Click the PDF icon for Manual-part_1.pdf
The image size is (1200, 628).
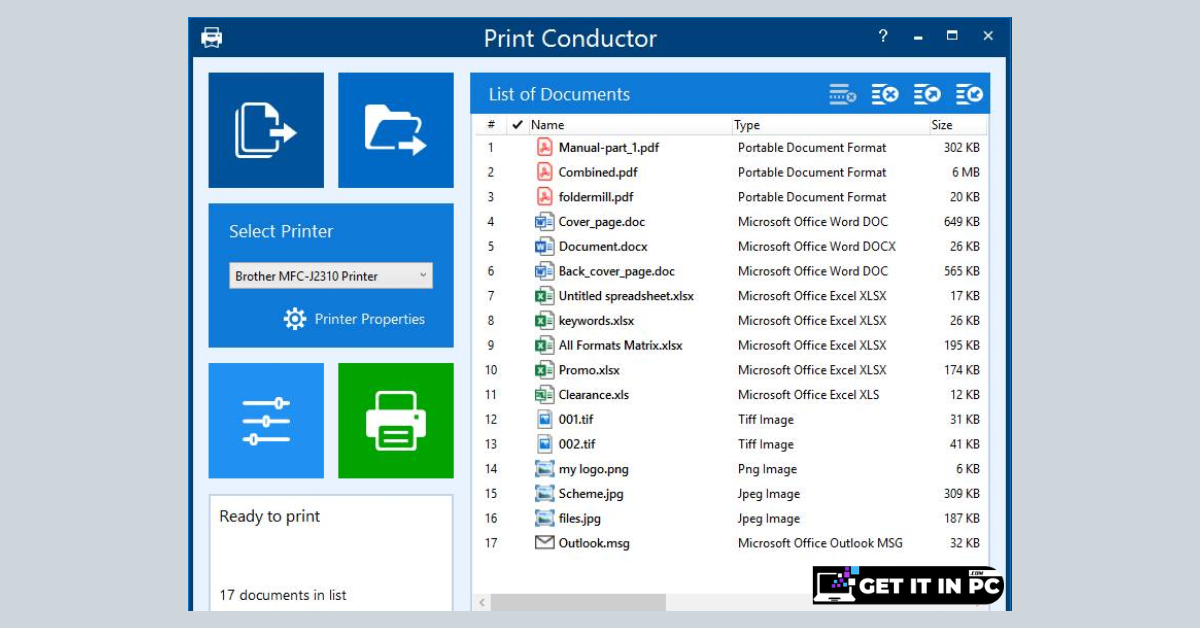(x=545, y=147)
